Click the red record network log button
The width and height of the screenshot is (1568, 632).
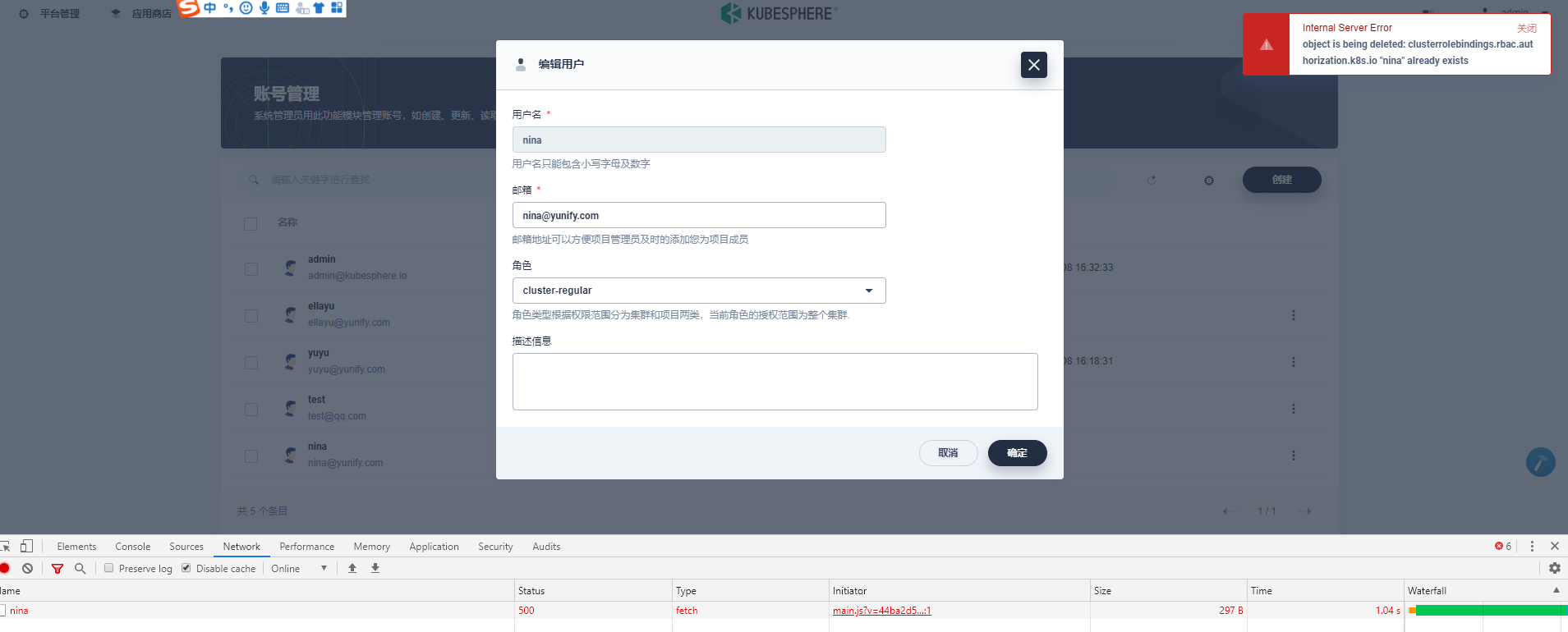pyautogui.click(x=5, y=568)
